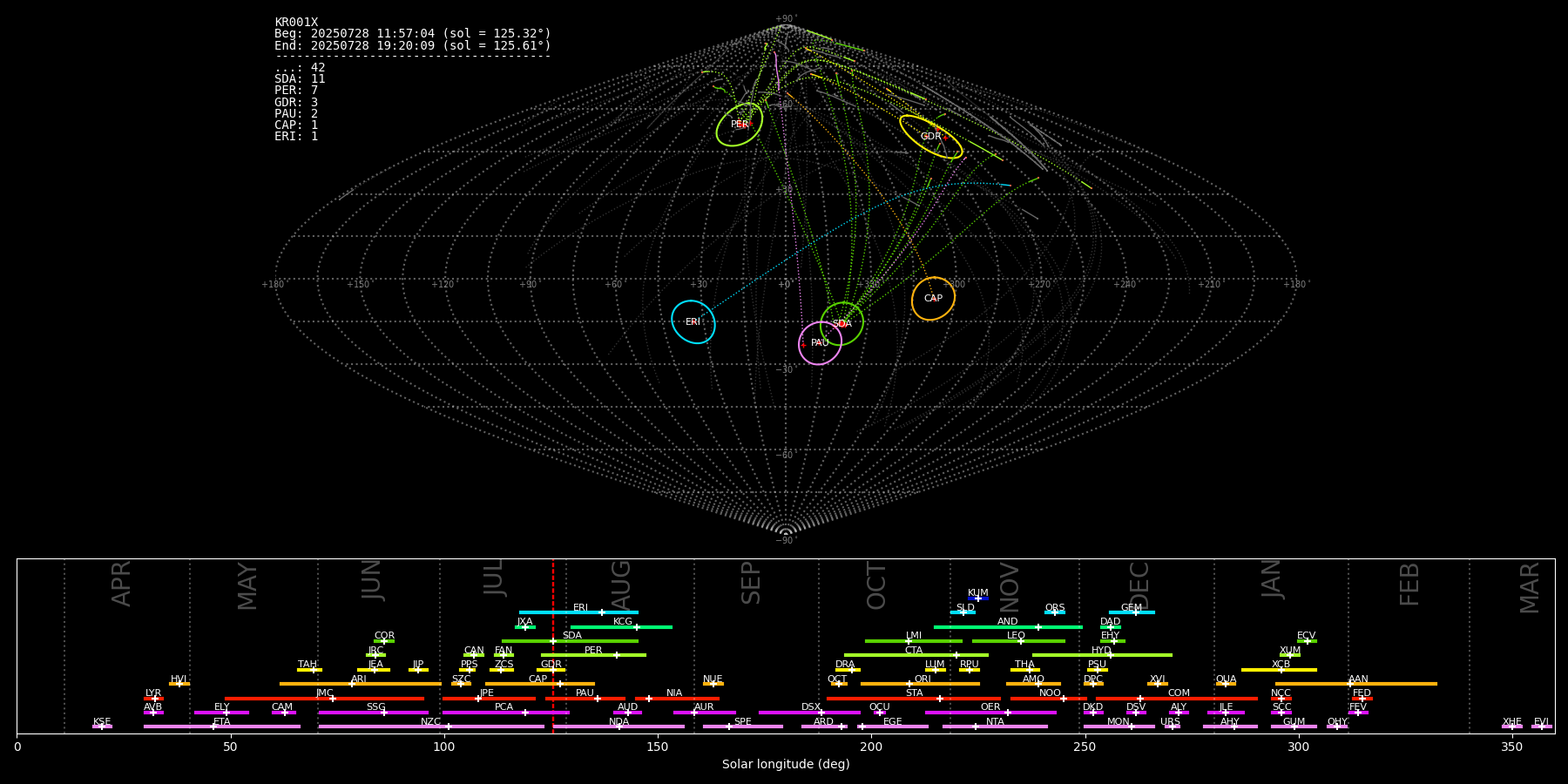
Task: Click the AAN shower bar in timeline
Action: coord(1356,684)
